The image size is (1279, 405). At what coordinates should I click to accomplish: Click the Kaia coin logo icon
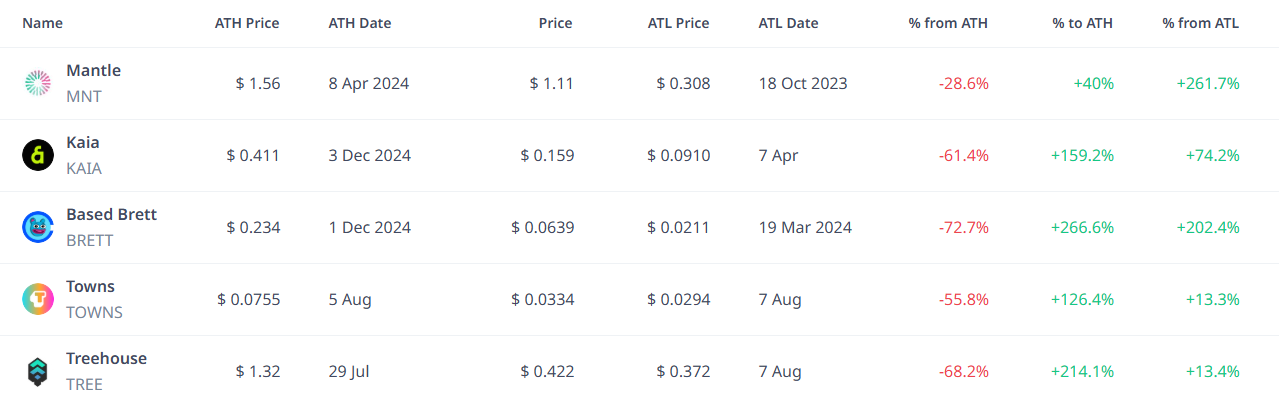coord(37,156)
